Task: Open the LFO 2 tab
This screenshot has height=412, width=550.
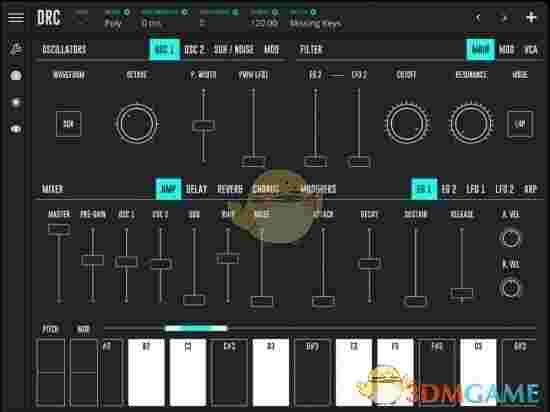Action: [x=504, y=189]
